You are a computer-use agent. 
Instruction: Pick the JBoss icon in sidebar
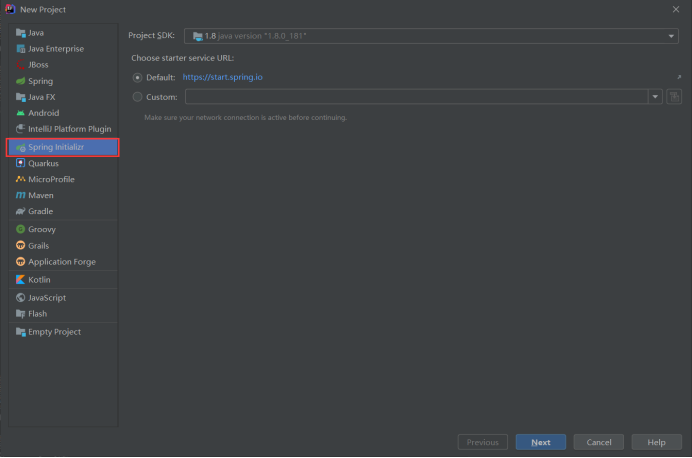[x=20, y=65]
